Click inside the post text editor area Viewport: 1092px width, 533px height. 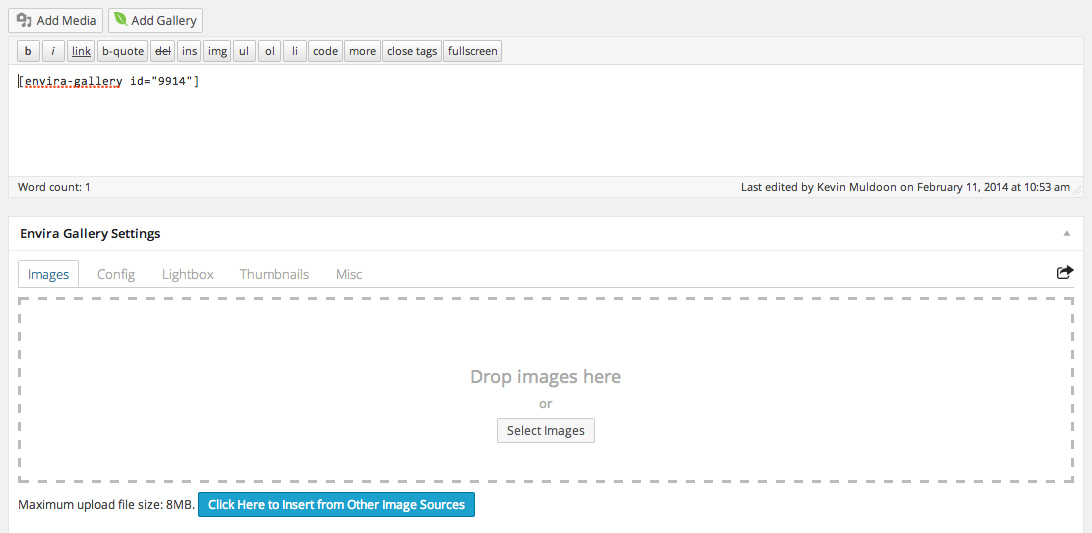coord(545,120)
